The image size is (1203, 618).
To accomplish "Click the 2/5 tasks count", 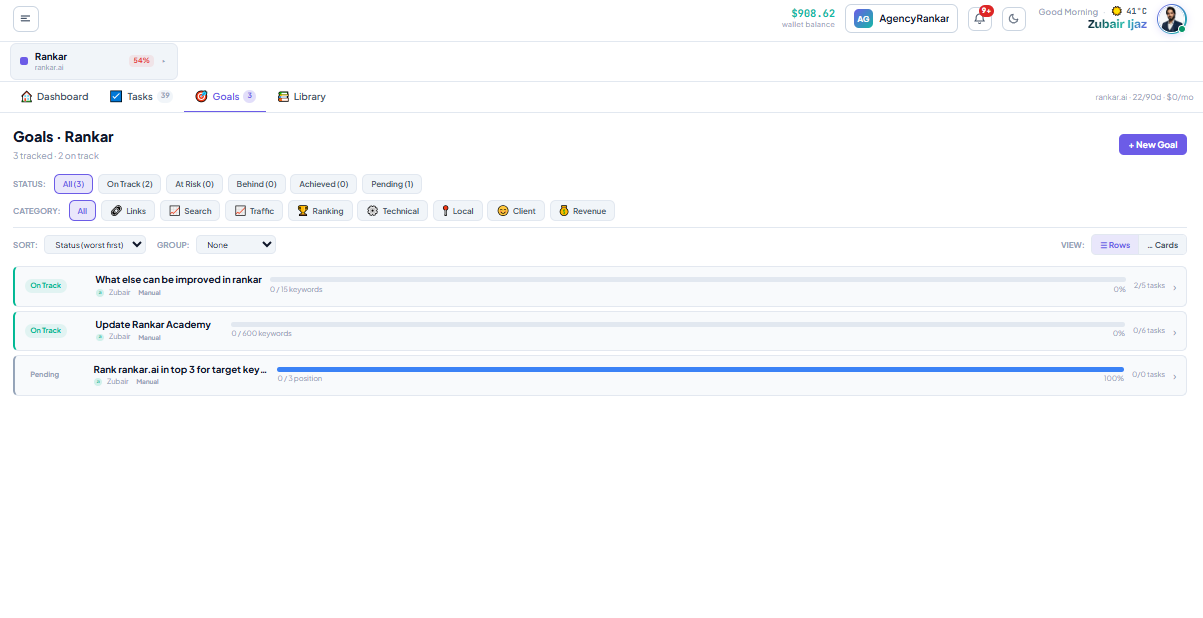I will click(x=1149, y=285).
